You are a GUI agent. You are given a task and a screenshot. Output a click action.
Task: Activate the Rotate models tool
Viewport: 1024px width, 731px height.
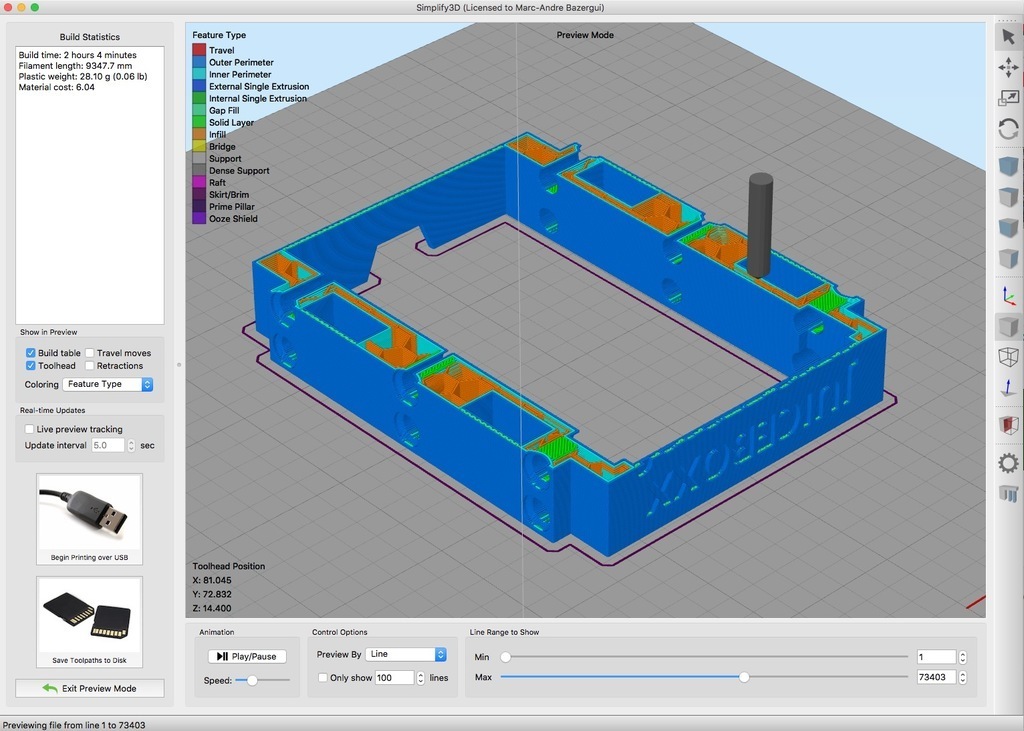tap(1009, 128)
